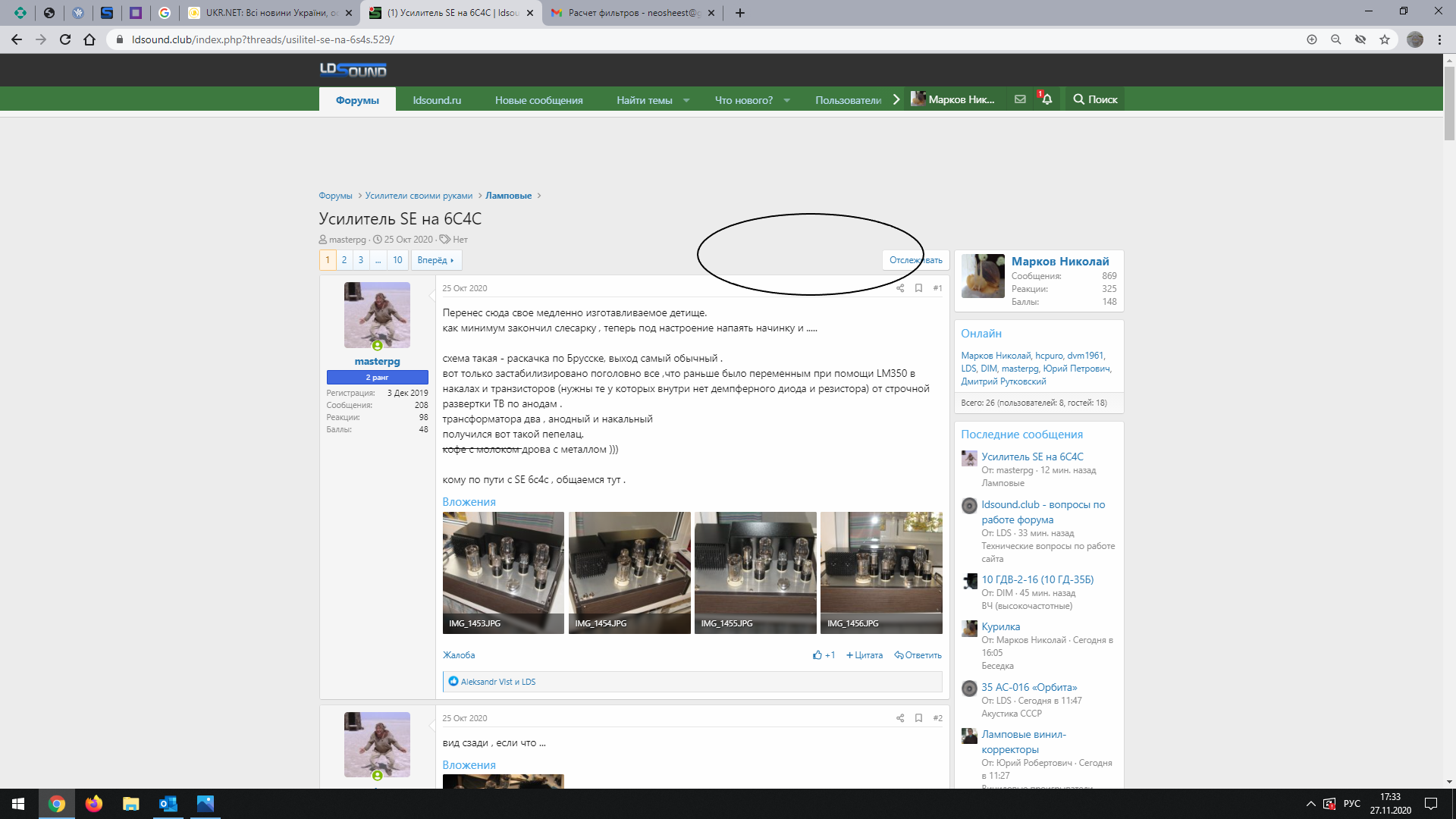Click Вперёд next page button
The height and width of the screenshot is (819, 1456).
coord(436,260)
